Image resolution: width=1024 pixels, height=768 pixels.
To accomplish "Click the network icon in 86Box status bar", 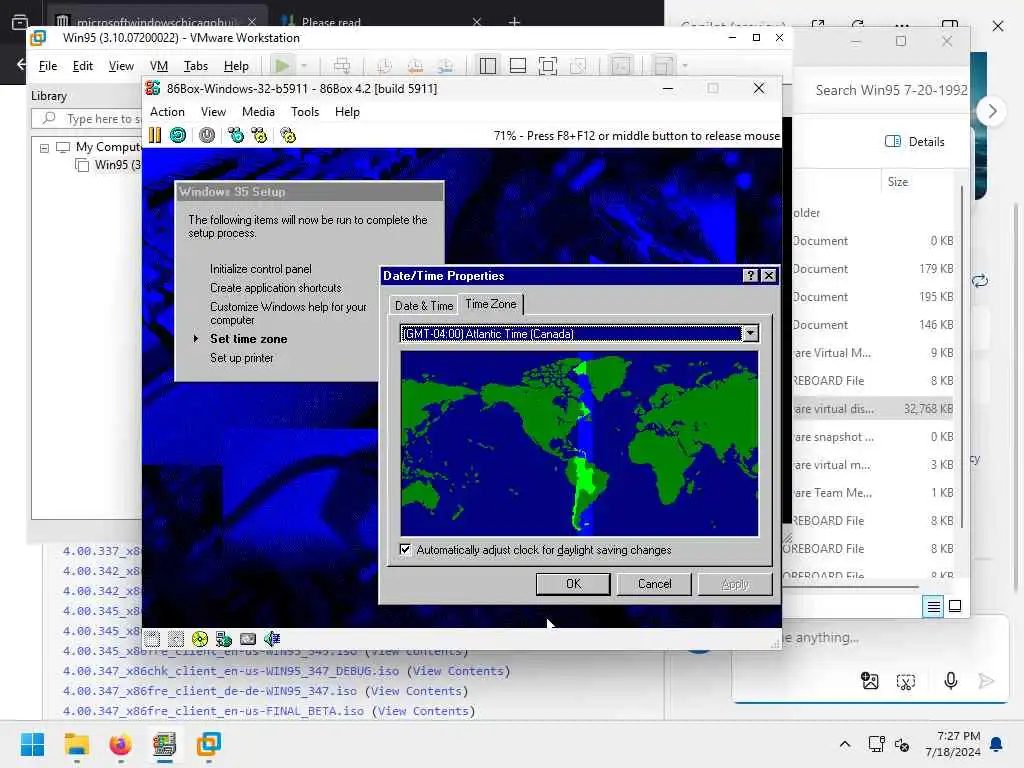I will [x=224, y=639].
